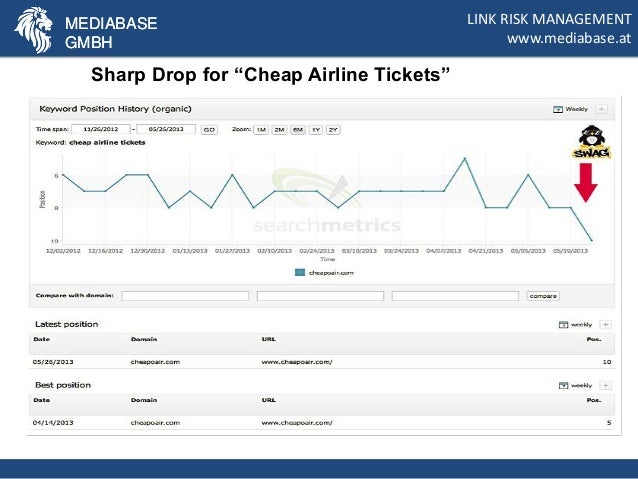Open the Weekly calendar icon in Keyword Position History
The width and height of the screenshot is (638, 479).
pos(558,109)
